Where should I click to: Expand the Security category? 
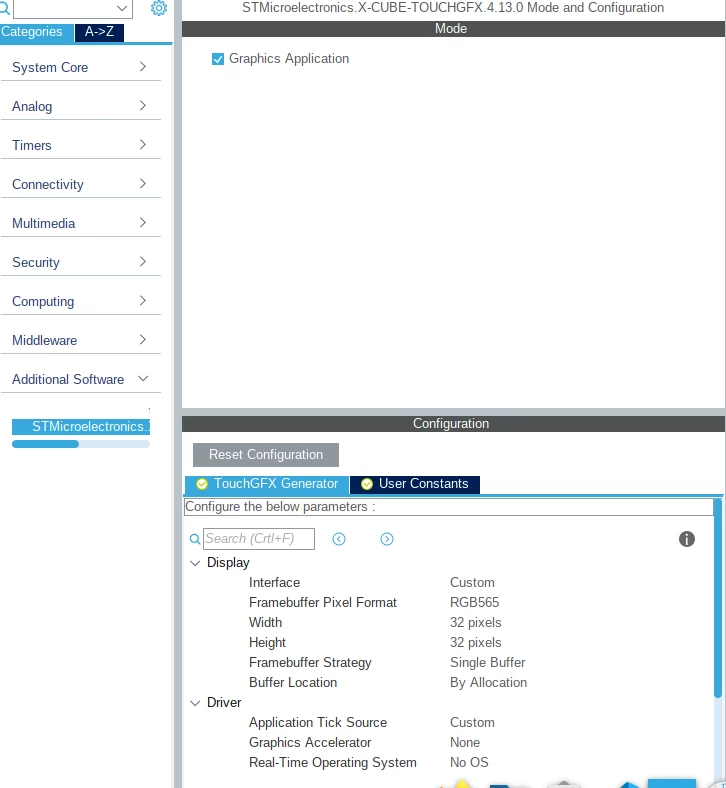coord(81,262)
